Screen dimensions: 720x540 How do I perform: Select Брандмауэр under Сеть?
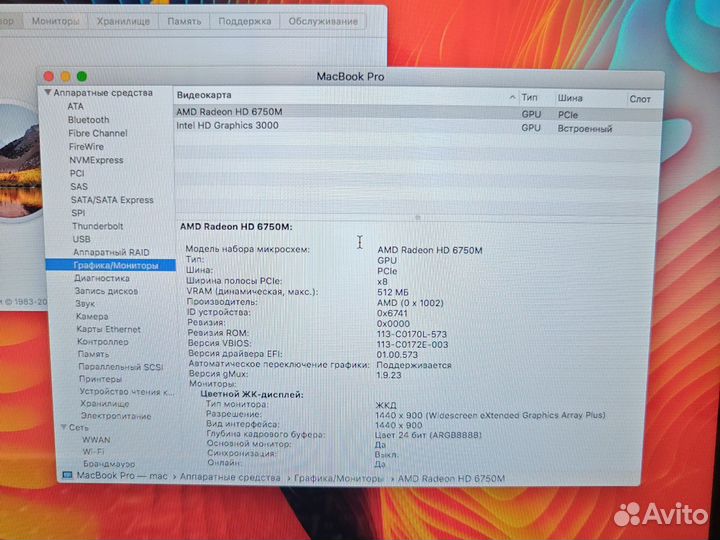(x=109, y=463)
